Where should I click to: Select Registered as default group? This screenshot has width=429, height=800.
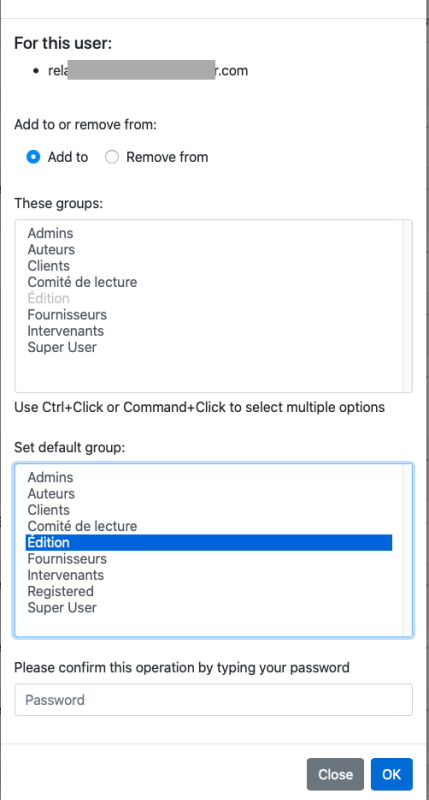click(209, 592)
